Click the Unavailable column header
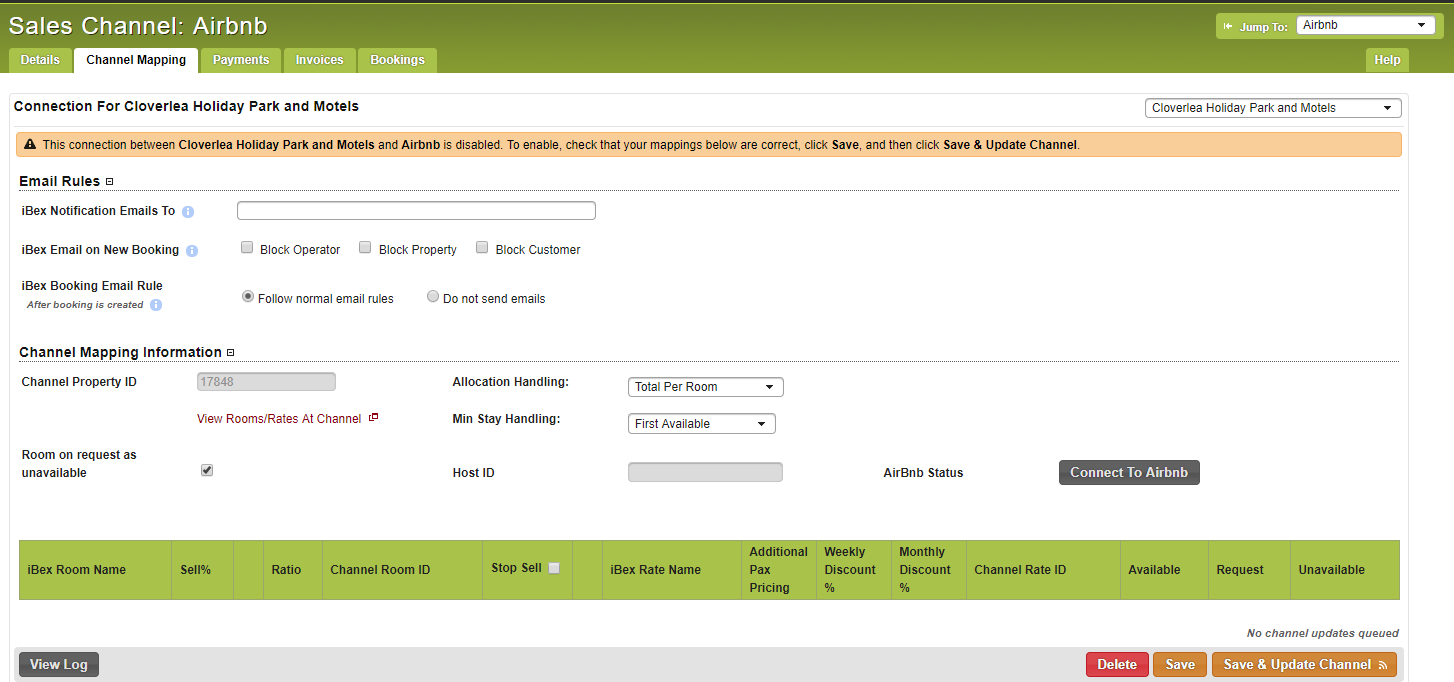 (1344, 570)
